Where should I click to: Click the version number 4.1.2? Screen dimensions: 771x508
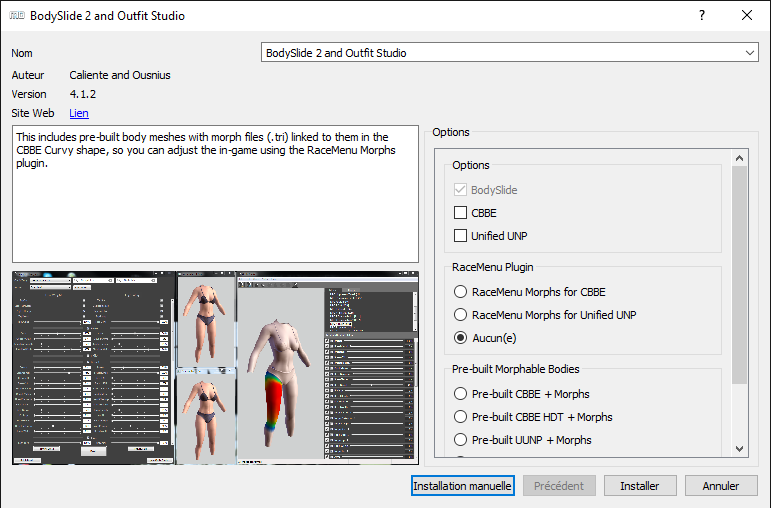pos(83,94)
